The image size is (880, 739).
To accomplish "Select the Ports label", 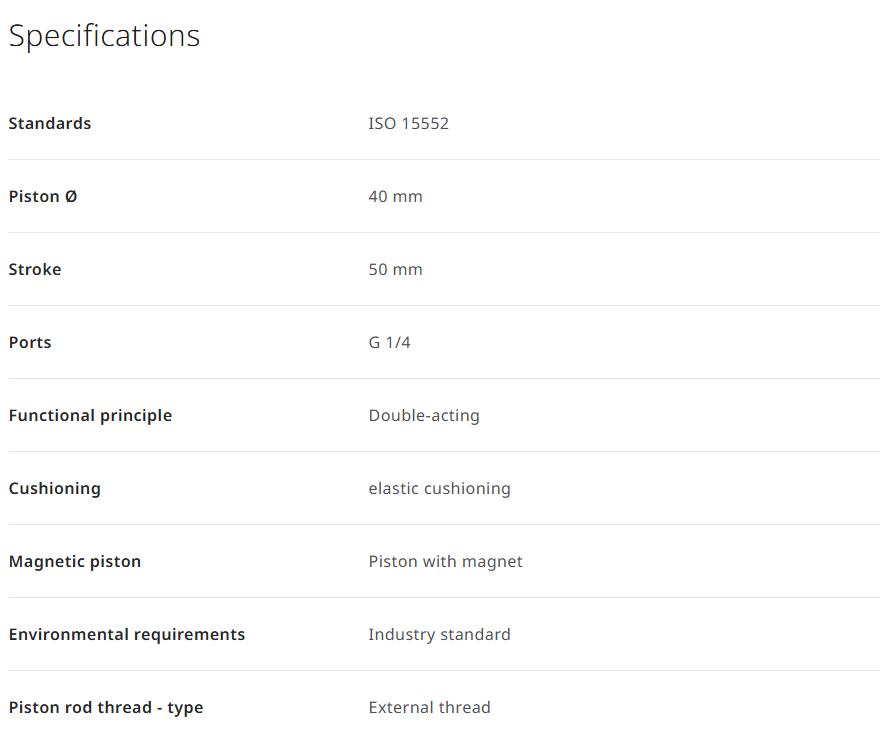I will click(x=30, y=342).
